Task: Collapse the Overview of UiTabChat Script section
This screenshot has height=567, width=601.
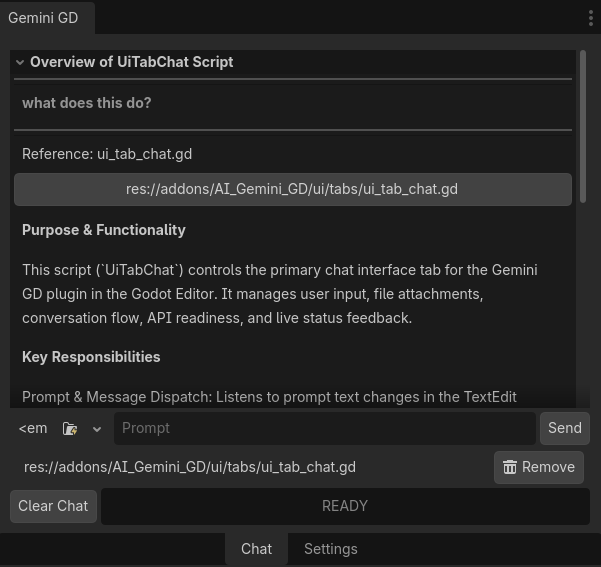Action: (x=20, y=62)
